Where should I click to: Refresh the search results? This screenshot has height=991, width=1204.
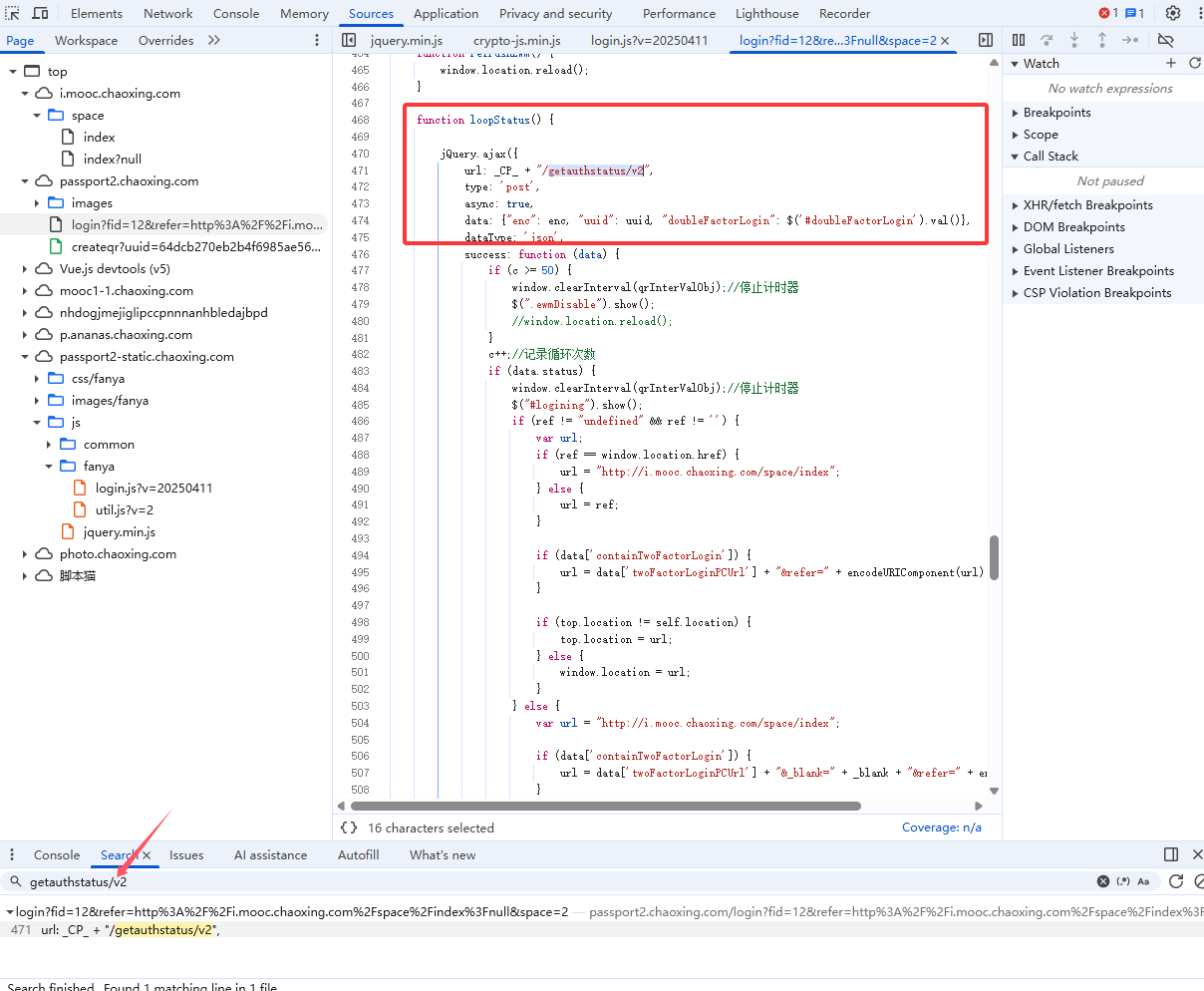[1176, 881]
